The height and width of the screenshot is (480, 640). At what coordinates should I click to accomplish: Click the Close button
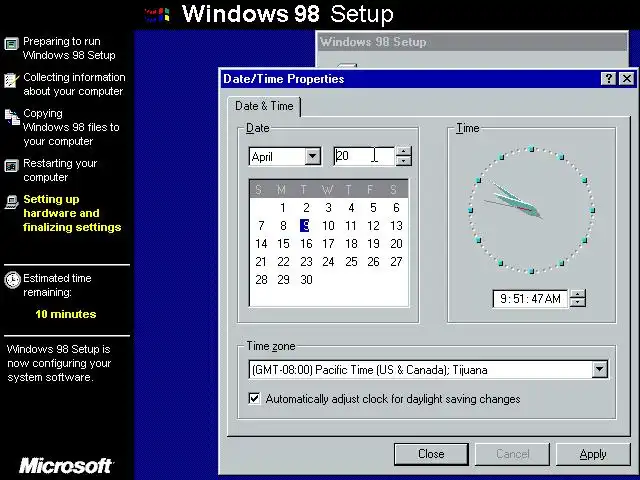tap(431, 454)
